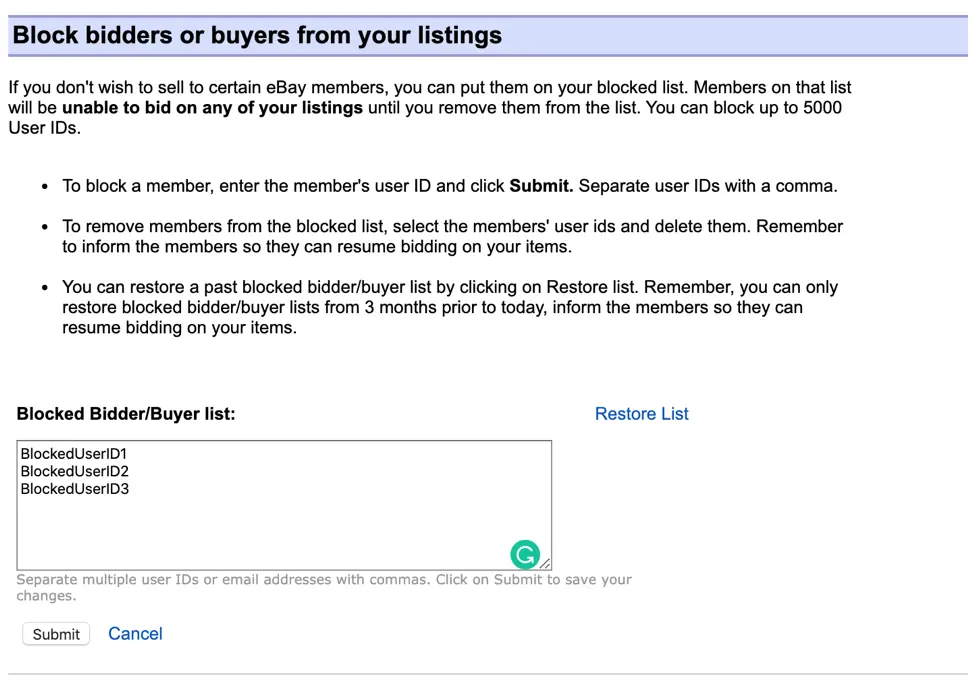This screenshot has width=974, height=685.
Task: Click the bold word 'Submit.' in the first bullet
Action: click(x=541, y=186)
